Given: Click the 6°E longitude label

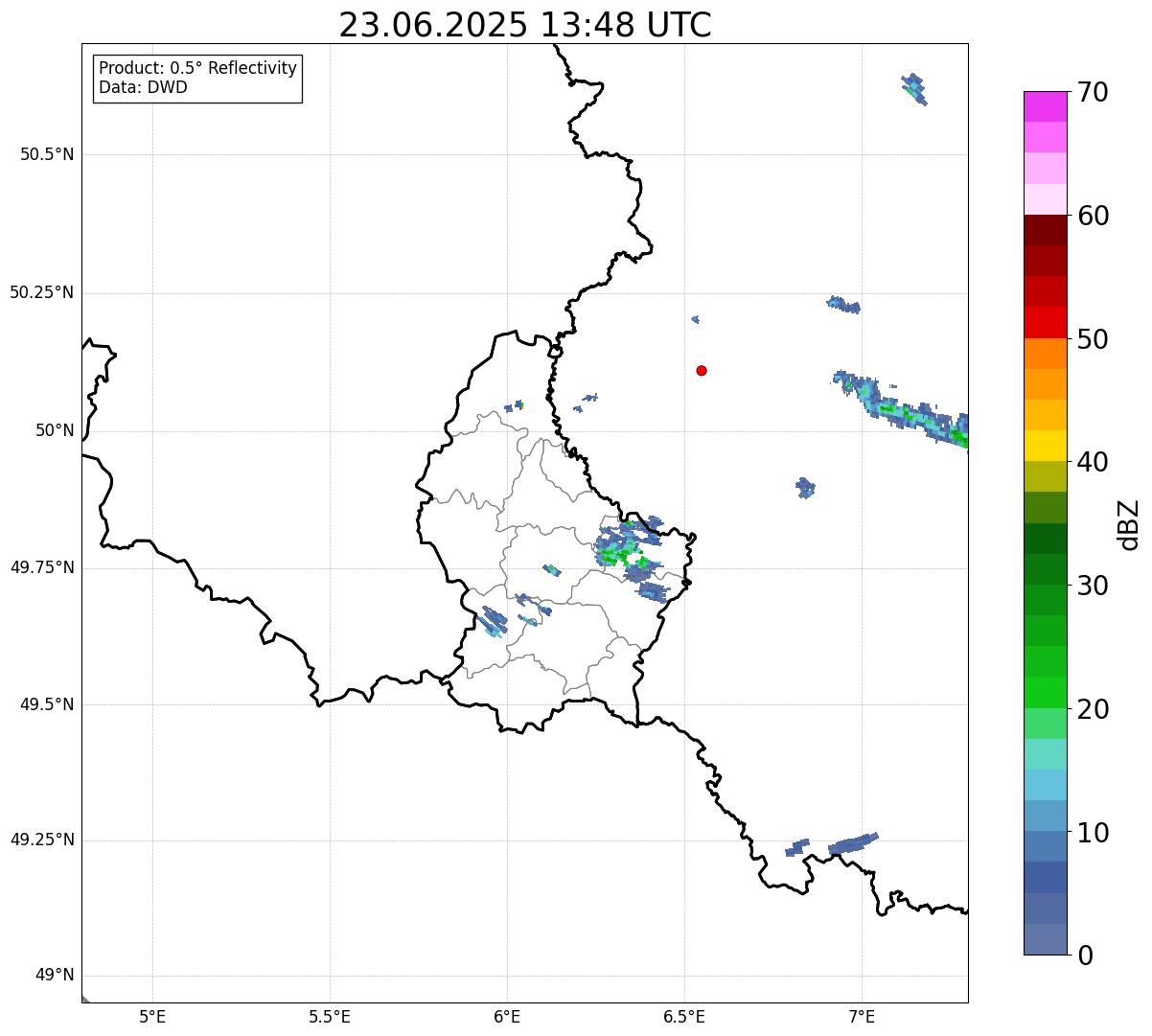Looking at the screenshot, I should click(x=507, y=1018).
